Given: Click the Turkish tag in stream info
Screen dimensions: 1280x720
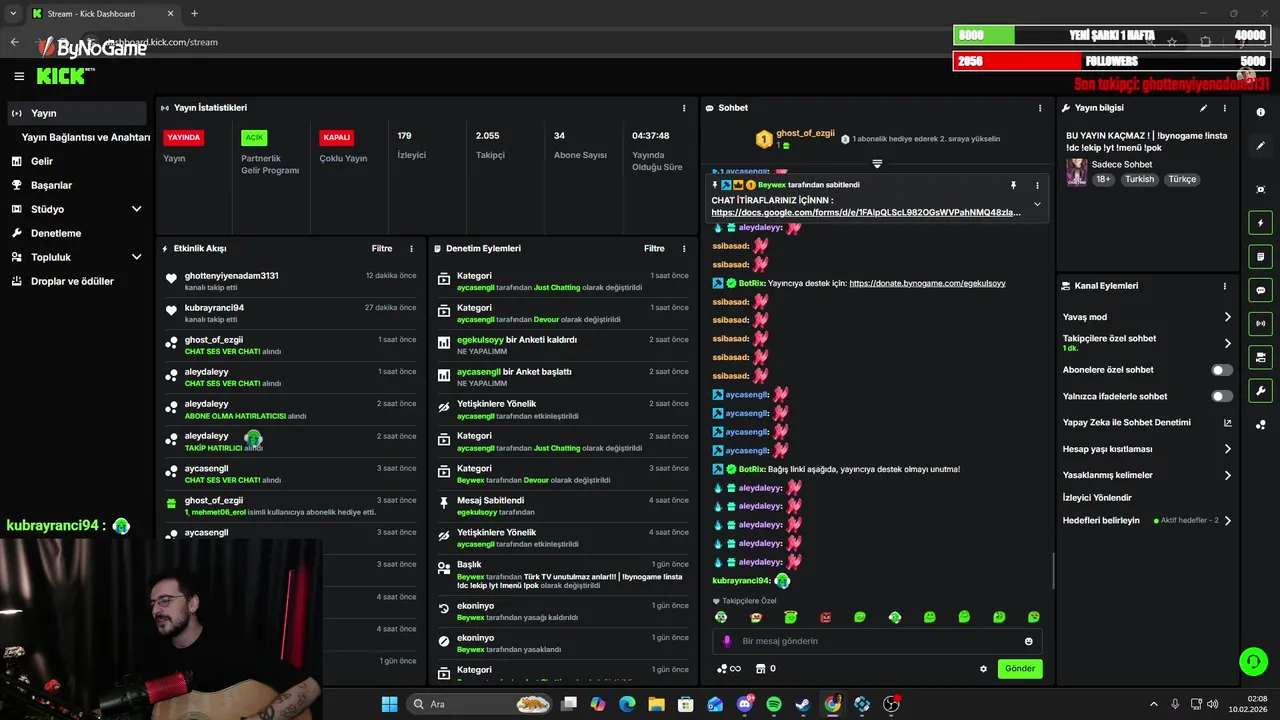Looking at the screenshot, I should tap(1139, 179).
